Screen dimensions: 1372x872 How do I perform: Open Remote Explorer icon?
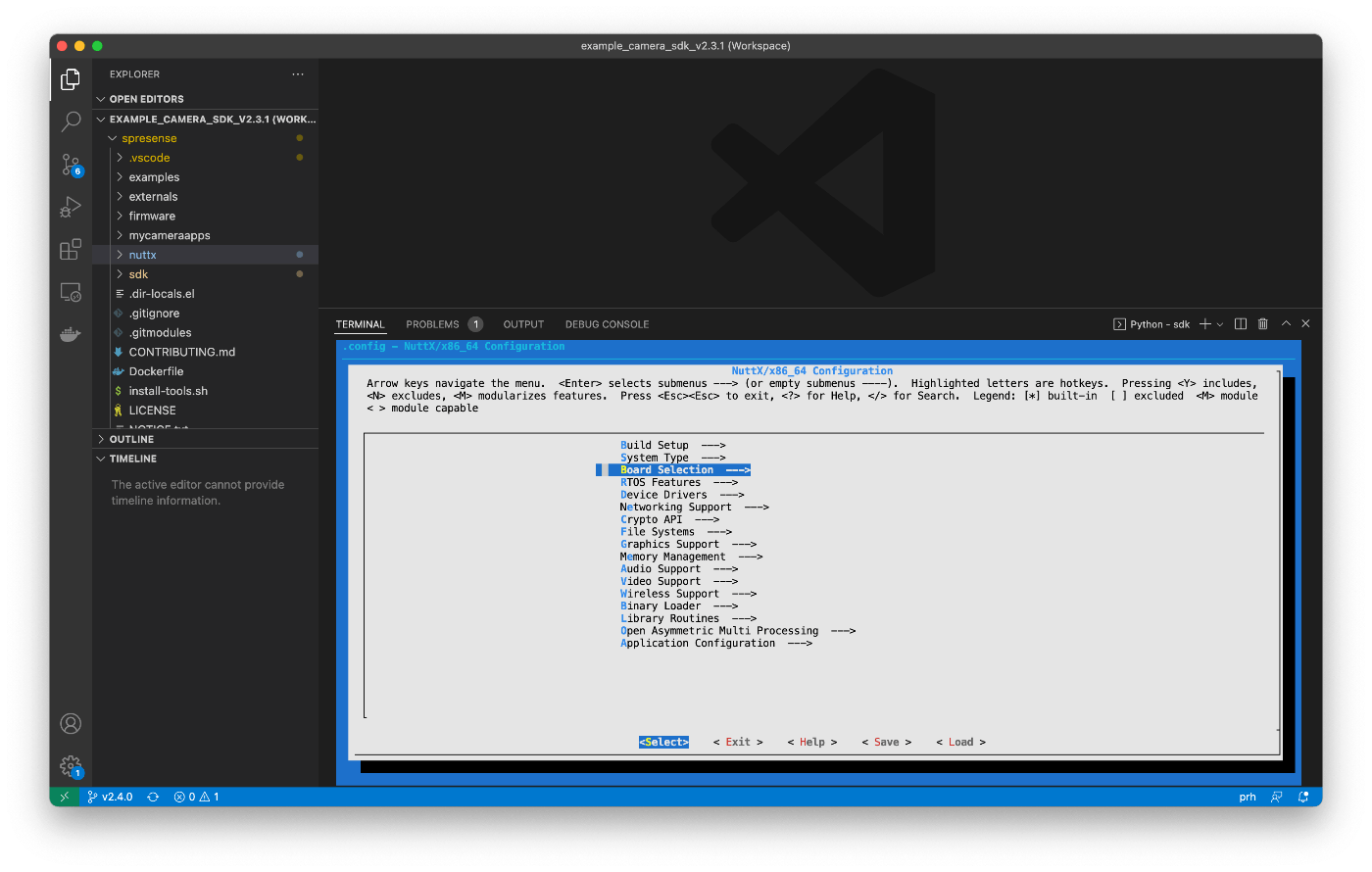tap(71, 292)
